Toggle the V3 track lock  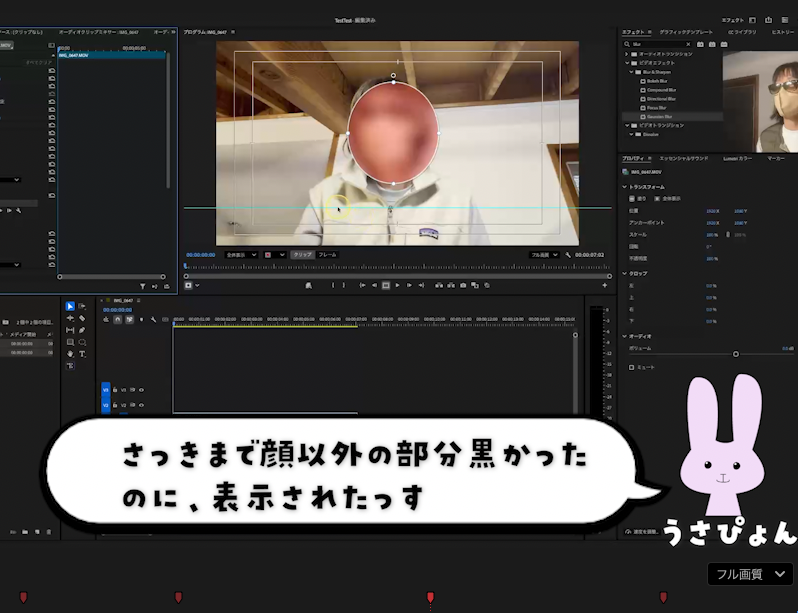[x=115, y=389]
